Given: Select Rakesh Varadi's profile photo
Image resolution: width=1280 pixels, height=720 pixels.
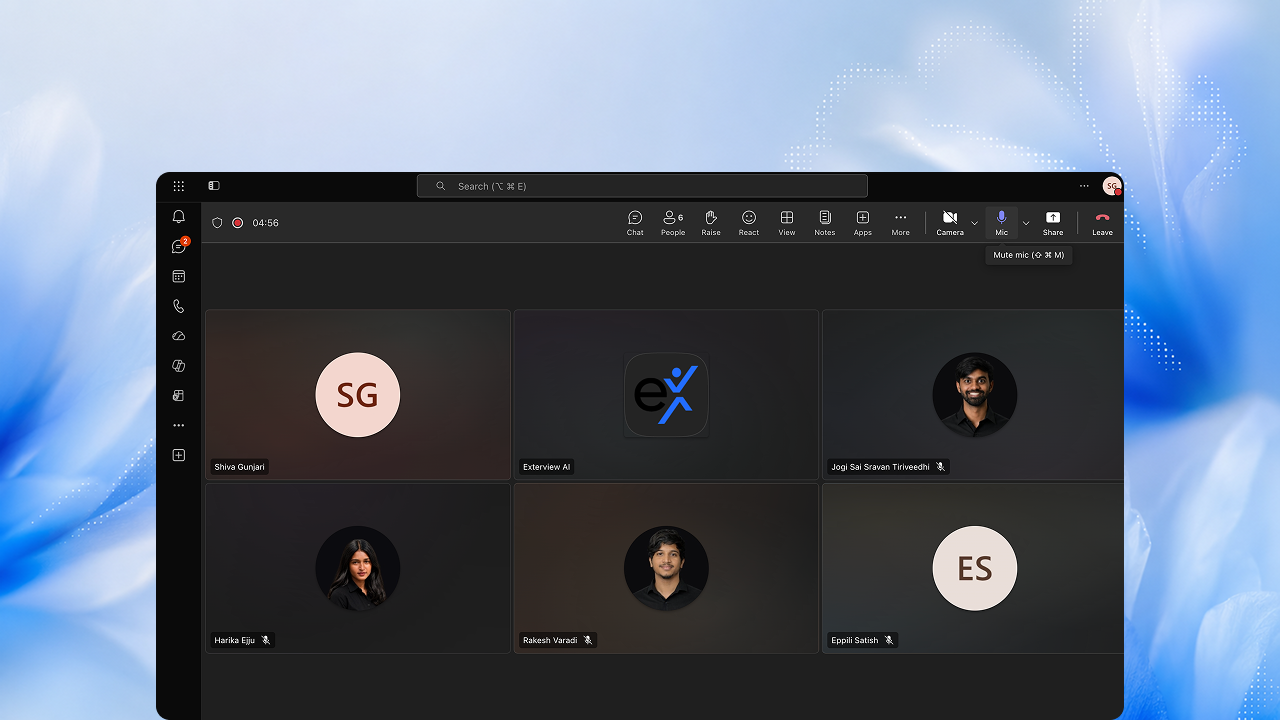Looking at the screenshot, I should [x=667, y=568].
